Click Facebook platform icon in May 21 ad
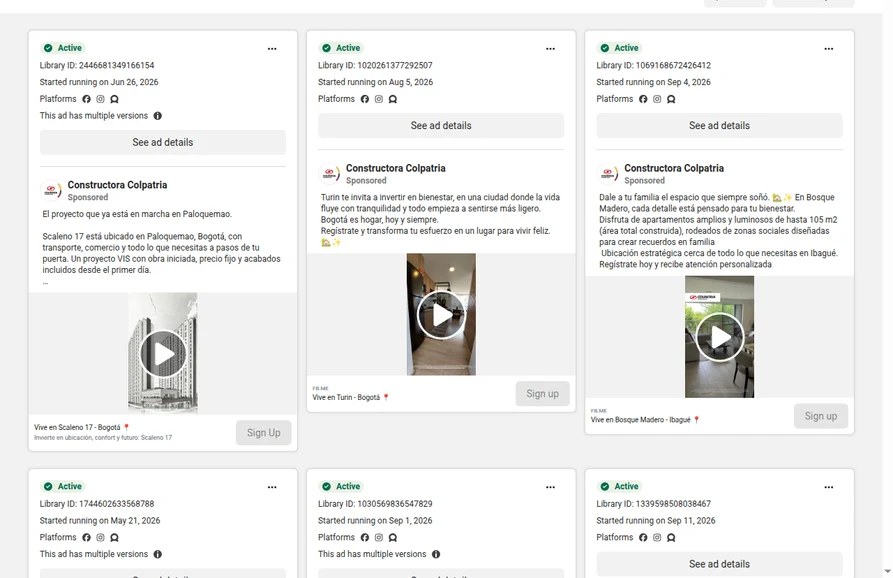This screenshot has width=893, height=578. (x=87, y=538)
